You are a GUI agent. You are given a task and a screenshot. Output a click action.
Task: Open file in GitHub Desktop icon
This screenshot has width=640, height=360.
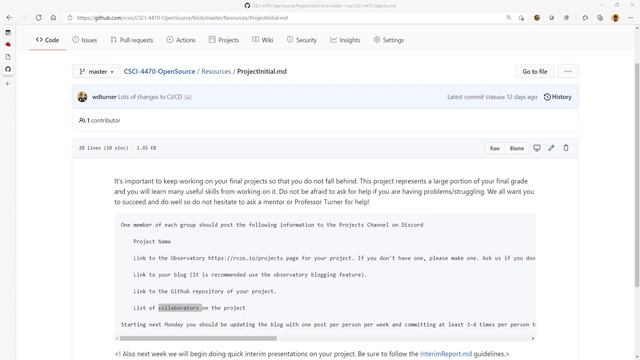point(537,148)
